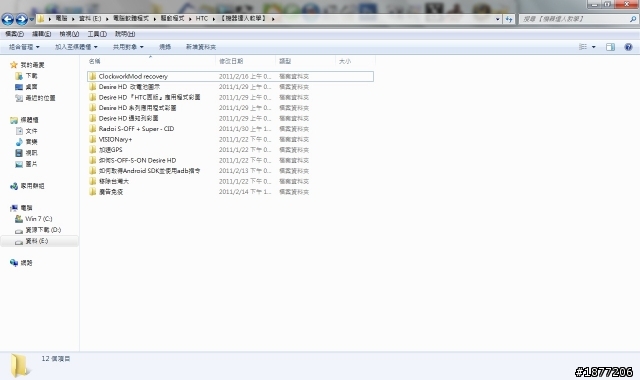Open the address bar history dropdown
The width and height of the screenshot is (640, 380).
(x=498, y=19)
